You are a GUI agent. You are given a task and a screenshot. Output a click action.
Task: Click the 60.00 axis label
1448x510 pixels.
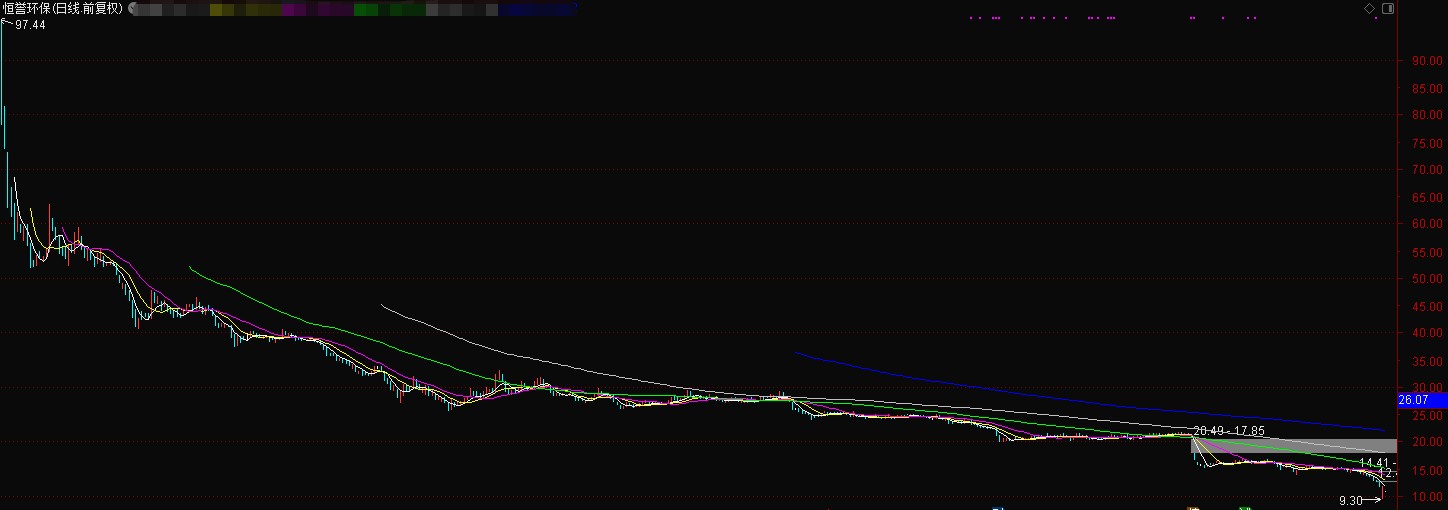click(x=1426, y=224)
